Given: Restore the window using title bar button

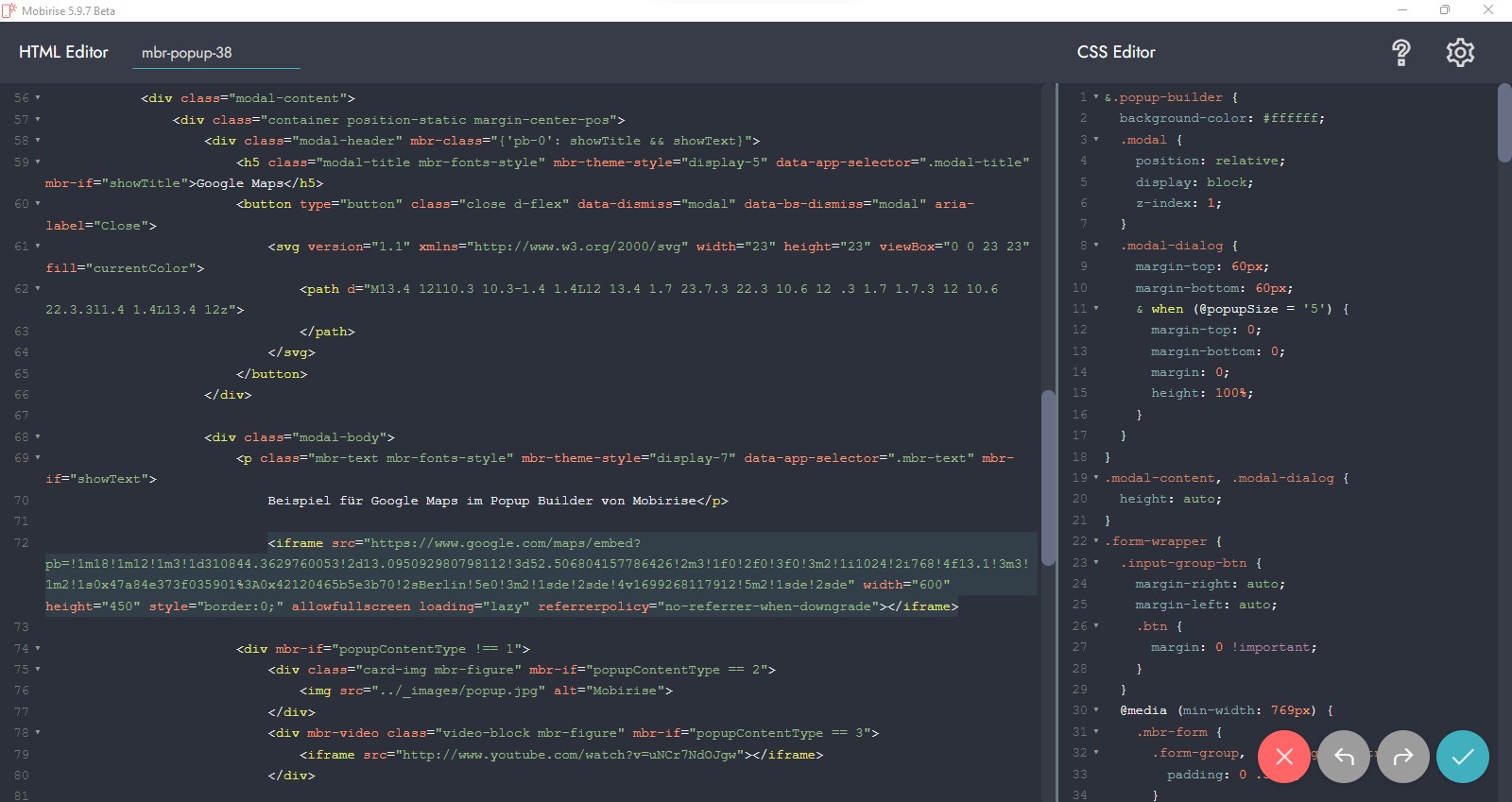Looking at the screenshot, I should coord(1444,10).
